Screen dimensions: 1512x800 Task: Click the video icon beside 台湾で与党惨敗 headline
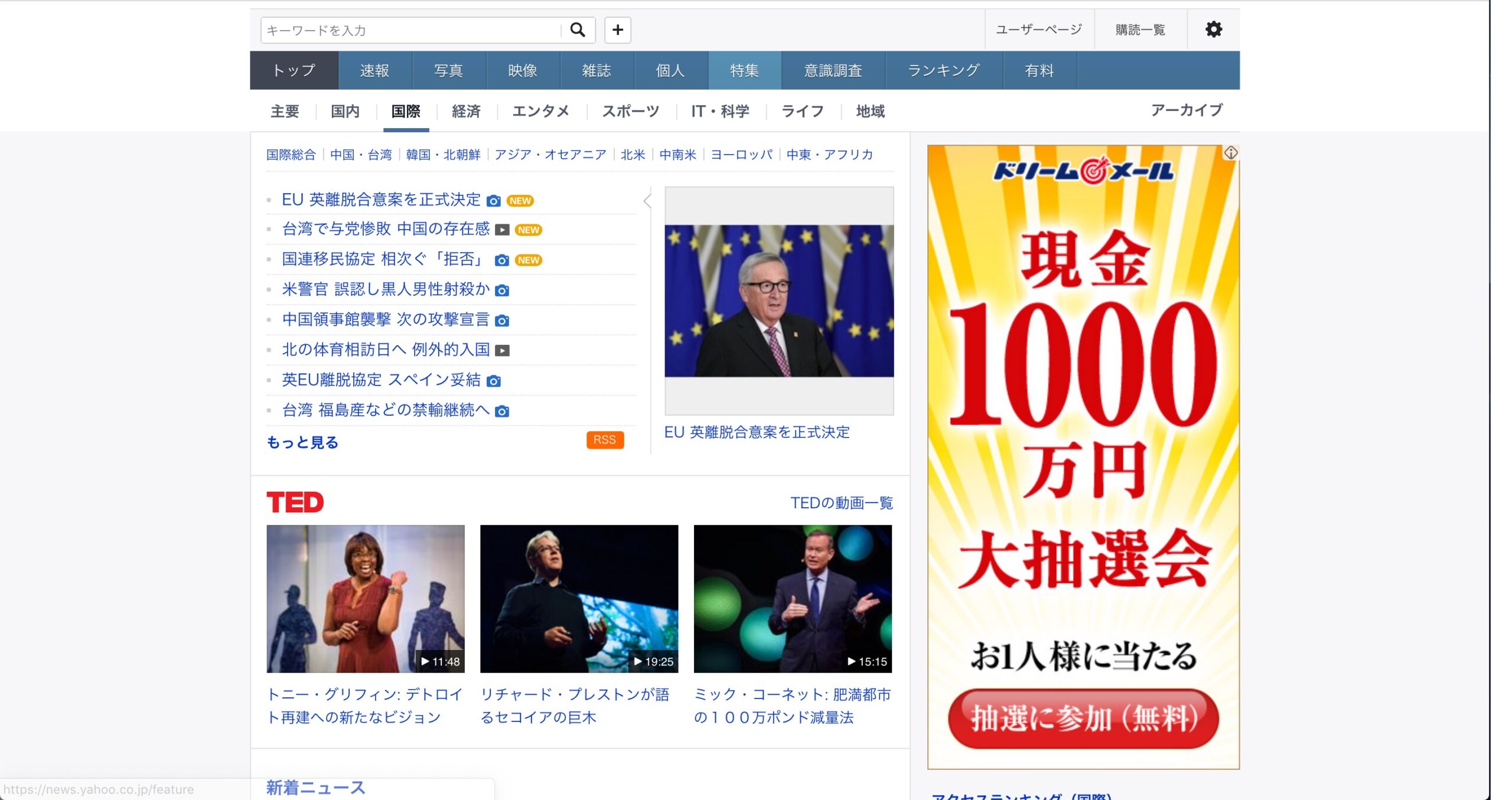click(502, 230)
